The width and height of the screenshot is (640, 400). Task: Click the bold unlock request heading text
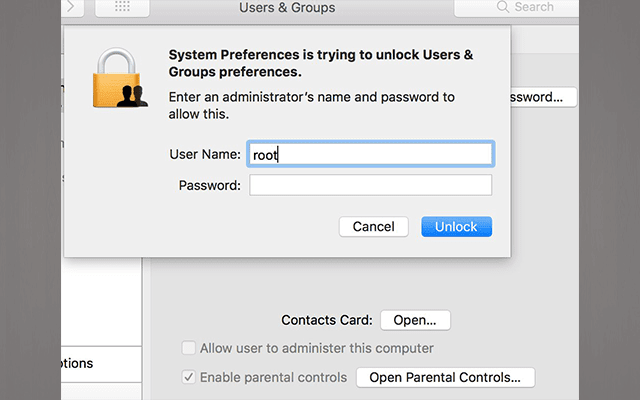(334, 64)
